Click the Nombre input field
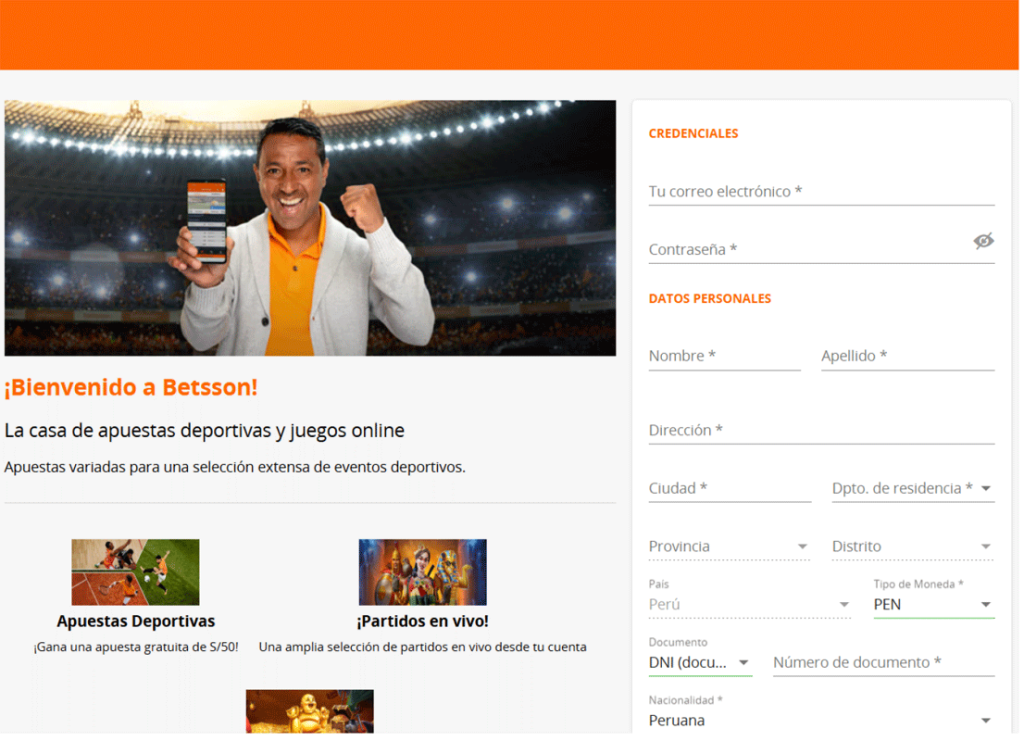Viewport: 1024px width, 741px height. click(724, 356)
